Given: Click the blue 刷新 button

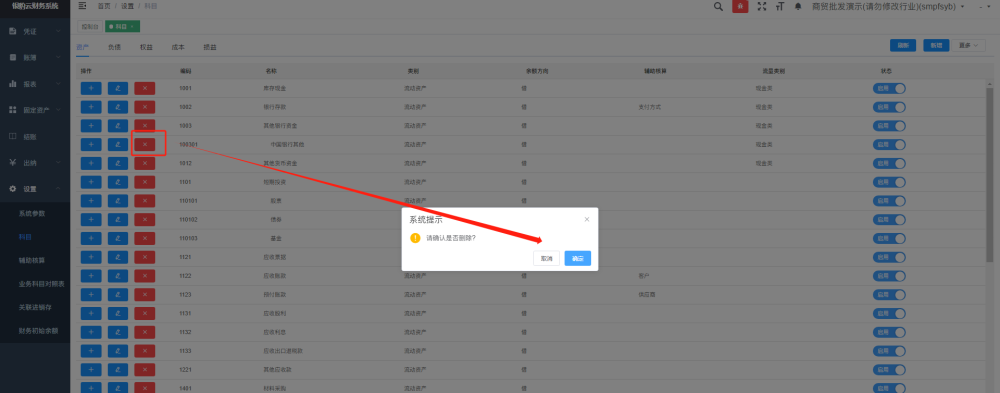Looking at the screenshot, I should point(903,45).
